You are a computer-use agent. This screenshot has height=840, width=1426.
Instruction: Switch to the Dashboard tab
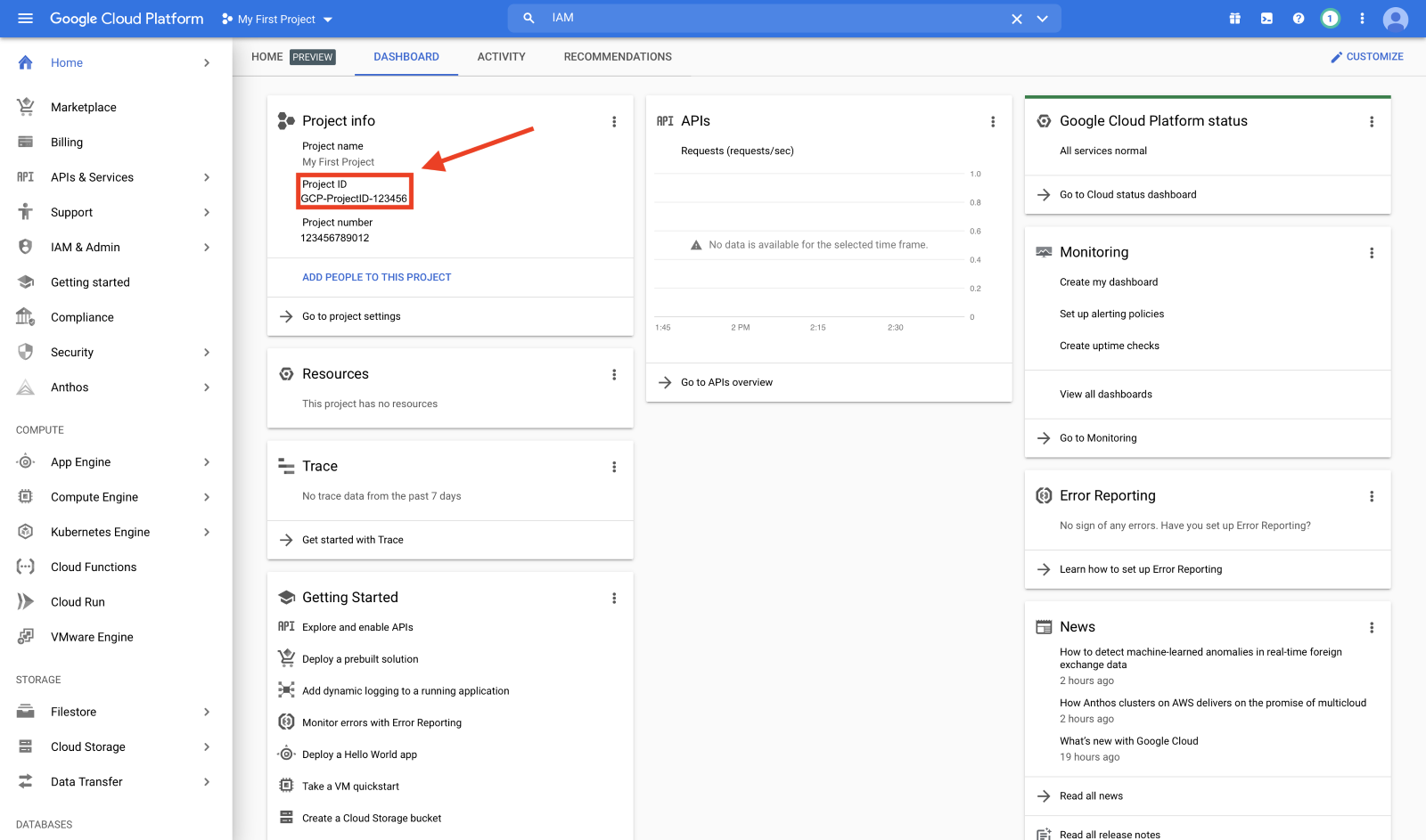click(406, 57)
